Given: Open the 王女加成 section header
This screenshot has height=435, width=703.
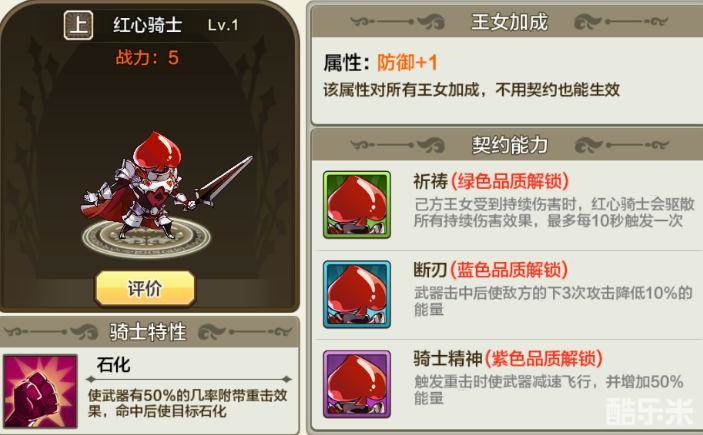Looking at the screenshot, I should click(x=509, y=22).
